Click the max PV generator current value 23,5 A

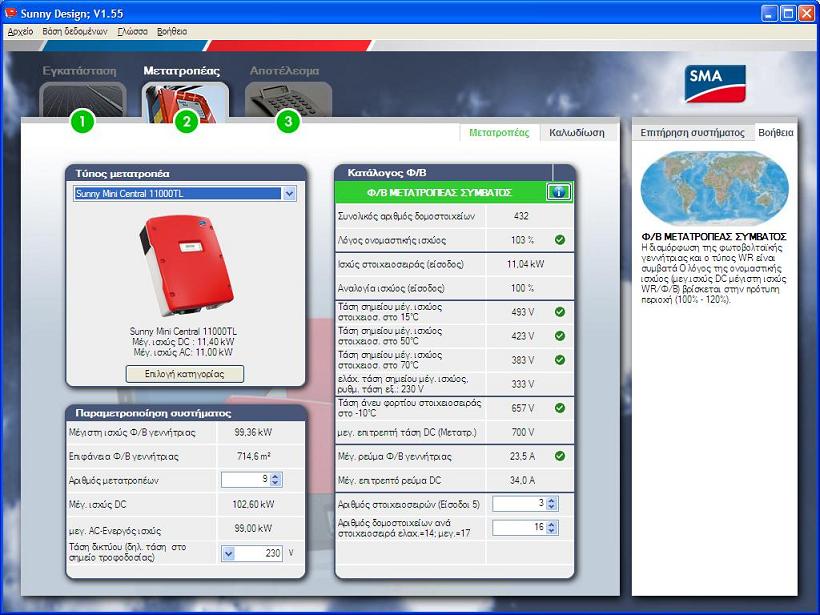coord(522,456)
